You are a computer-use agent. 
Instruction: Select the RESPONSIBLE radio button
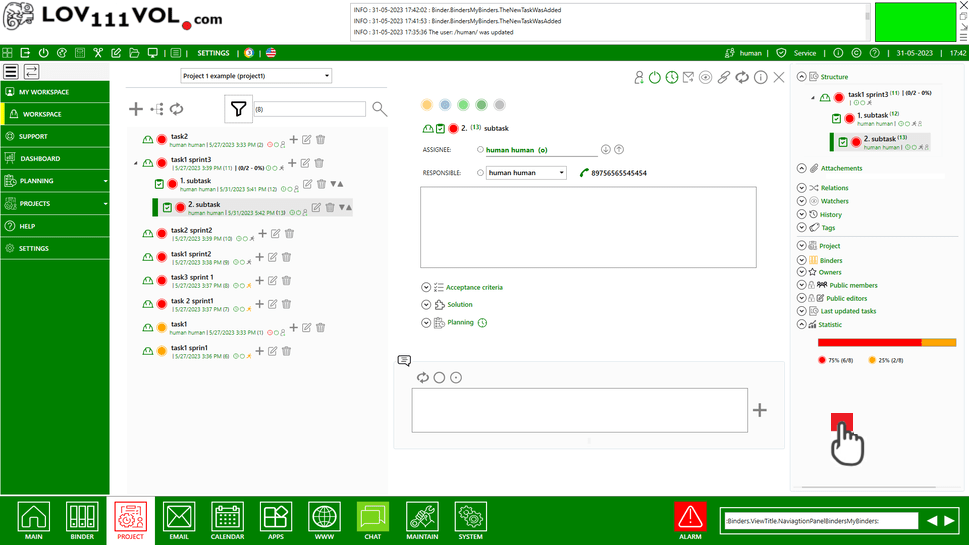pyautogui.click(x=480, y=173)
